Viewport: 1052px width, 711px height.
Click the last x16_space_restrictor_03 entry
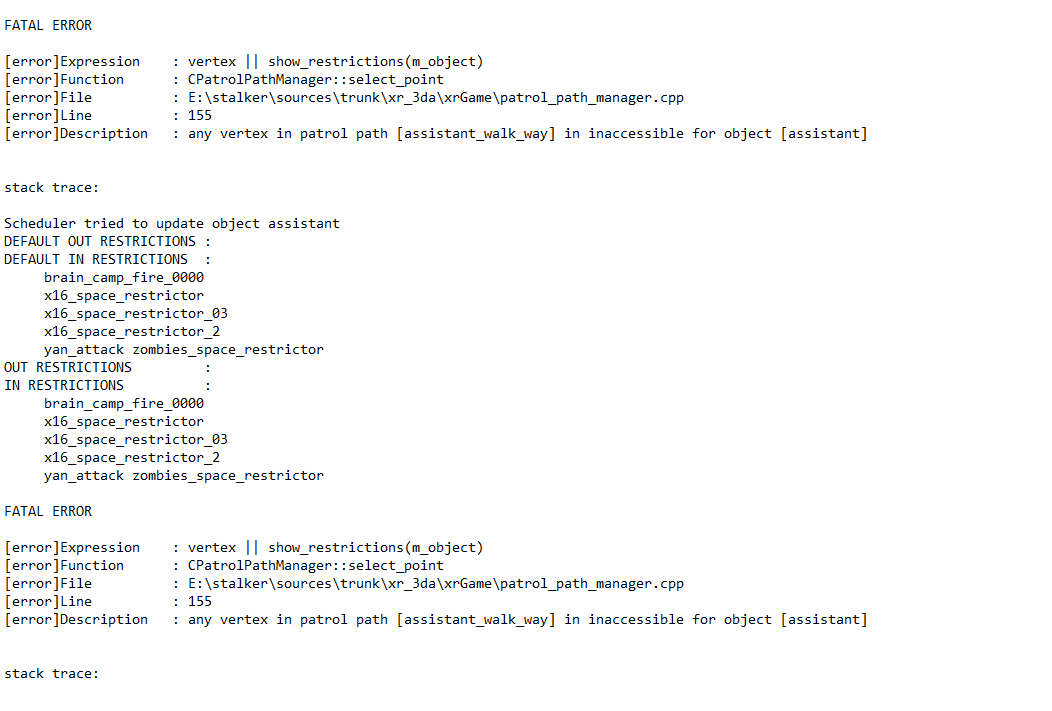coord(136,439)
